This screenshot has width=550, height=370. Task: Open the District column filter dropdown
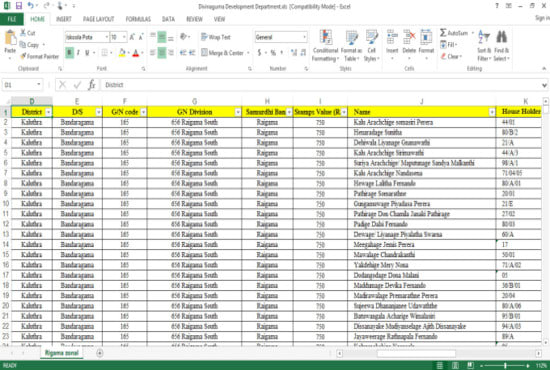point(48,112)
